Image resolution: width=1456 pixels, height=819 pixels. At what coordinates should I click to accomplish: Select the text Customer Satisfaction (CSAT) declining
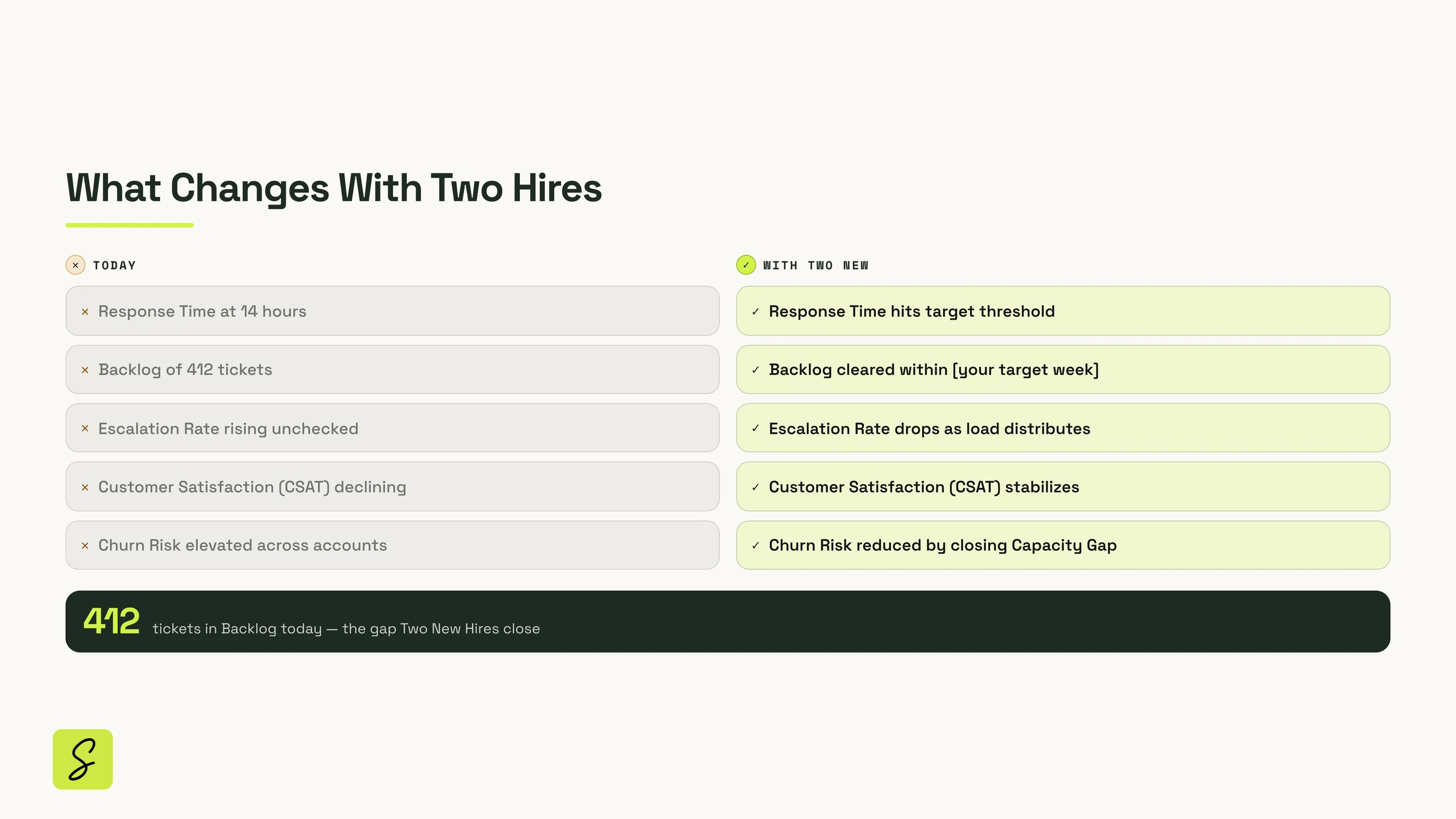(252, 487)
